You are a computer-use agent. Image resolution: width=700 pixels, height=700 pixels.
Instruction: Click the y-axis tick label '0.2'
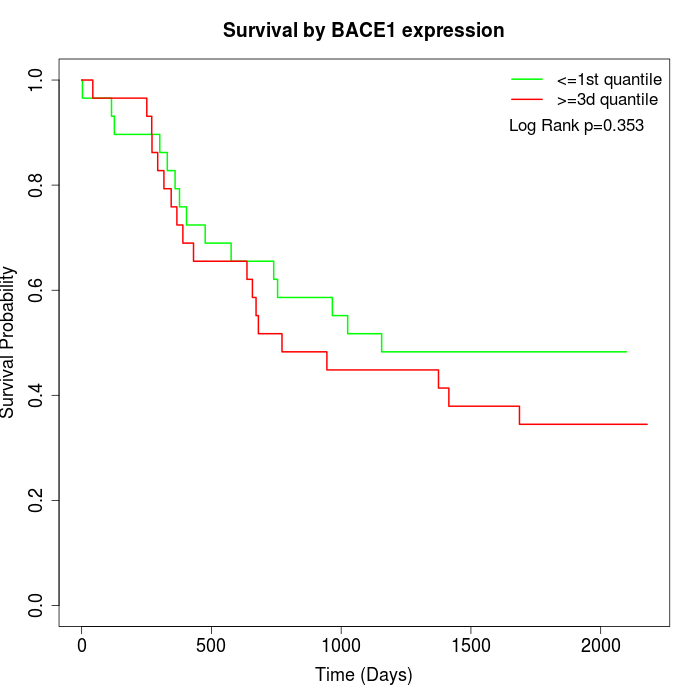[38, 500]
